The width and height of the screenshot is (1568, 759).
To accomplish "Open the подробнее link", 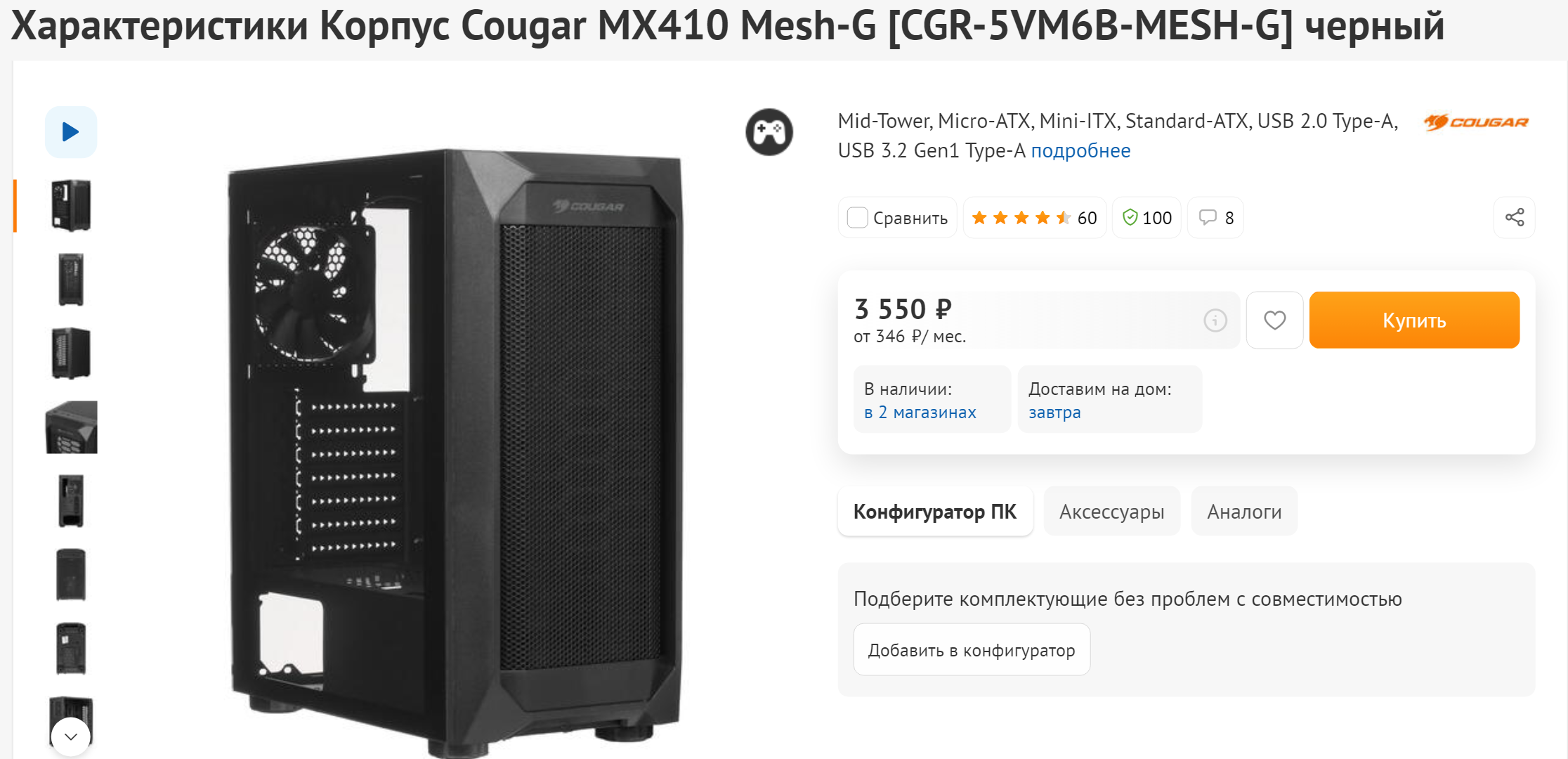I will click(1080, 150).
